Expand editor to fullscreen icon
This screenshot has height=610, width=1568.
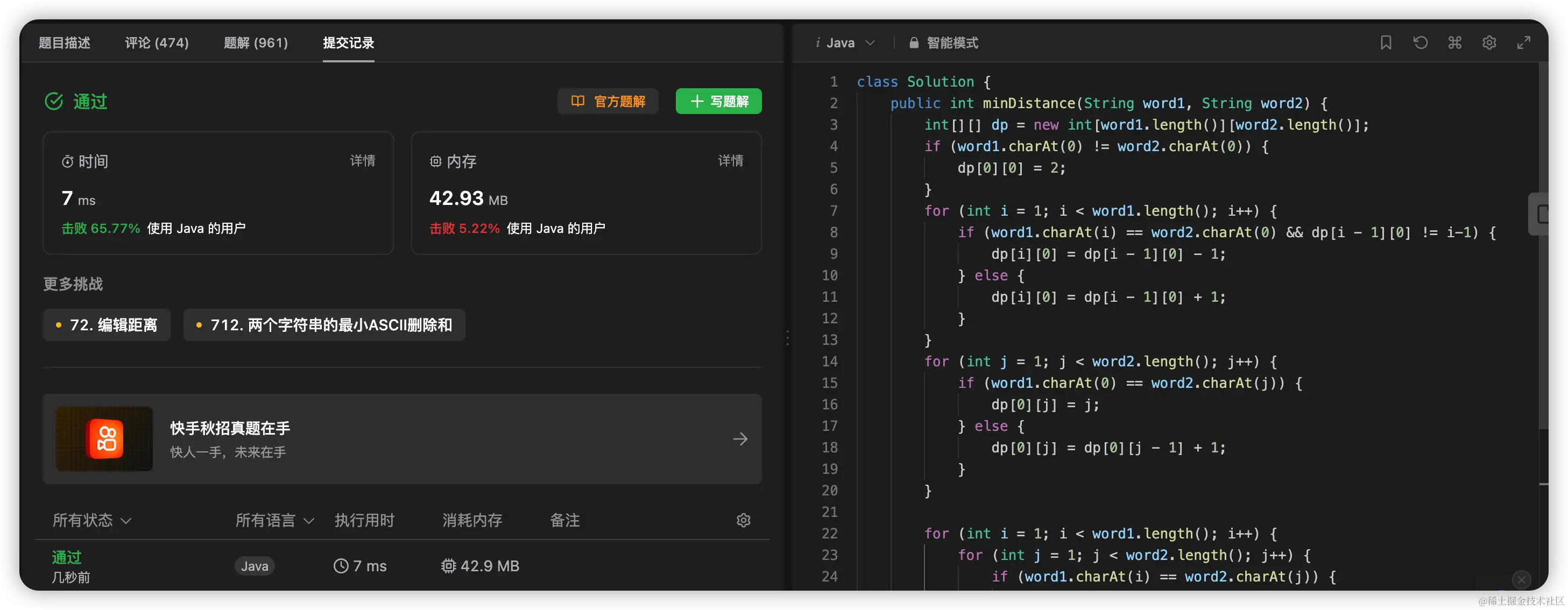1523,42
